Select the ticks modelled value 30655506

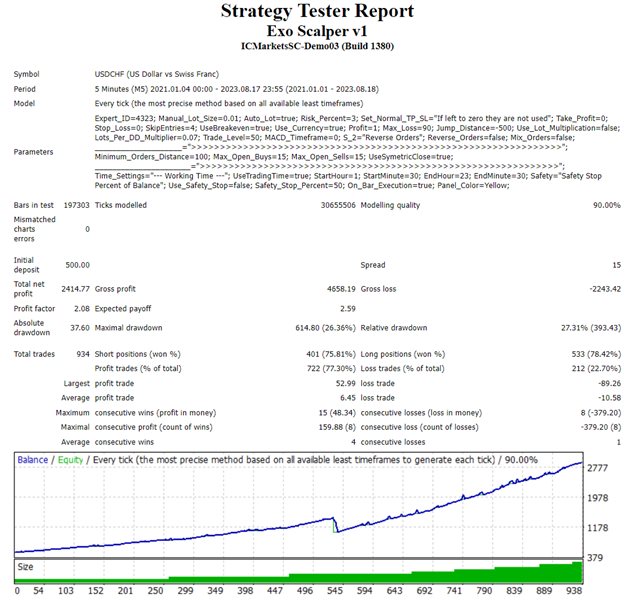[338, 205]
